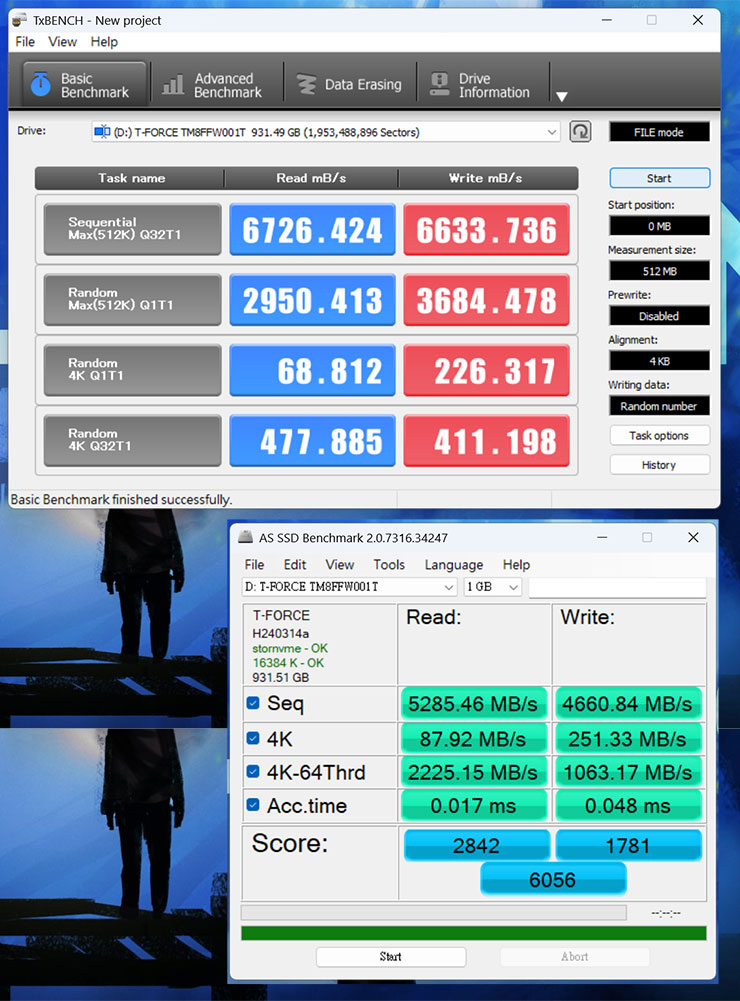Viewport: 740px width, 1001px height.
Task: Start the AS SSD benchmark
Action: (x=391, y=956)
